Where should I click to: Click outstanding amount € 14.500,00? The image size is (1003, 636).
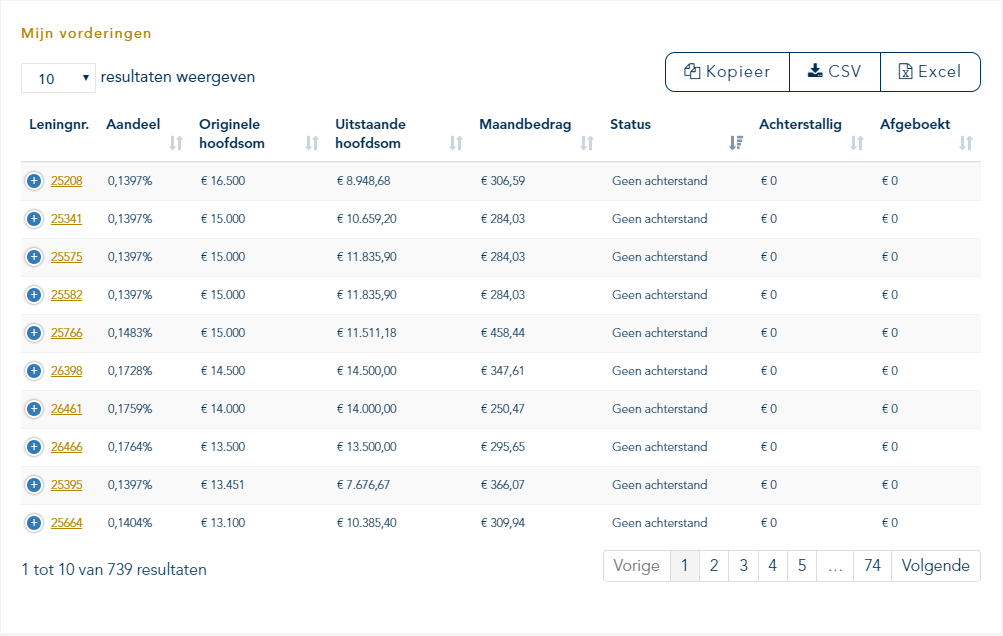click(x=367, y=371)
